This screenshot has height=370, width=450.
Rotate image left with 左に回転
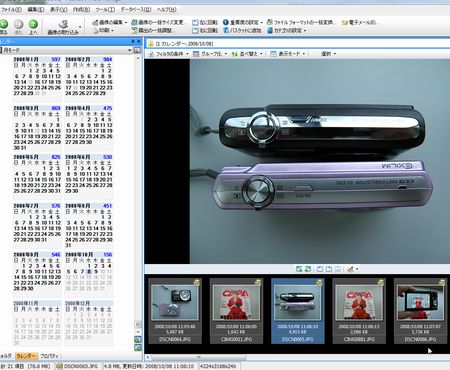pos(205,22)
